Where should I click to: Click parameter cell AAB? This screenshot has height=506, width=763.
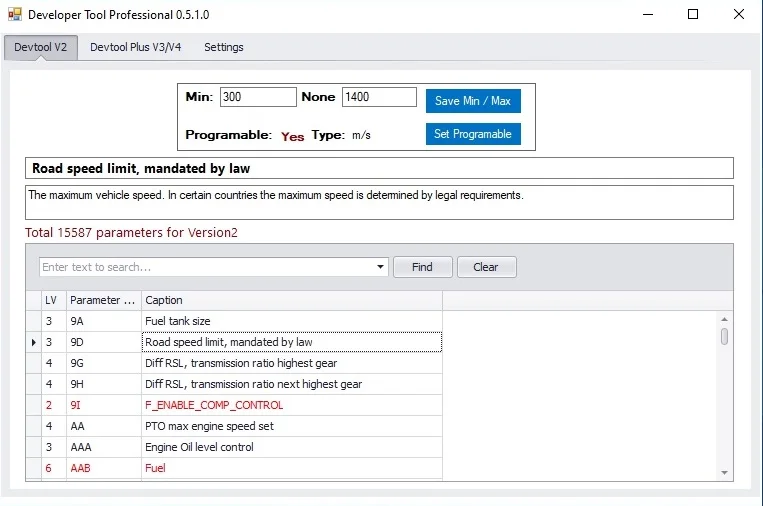pos(104,468)
